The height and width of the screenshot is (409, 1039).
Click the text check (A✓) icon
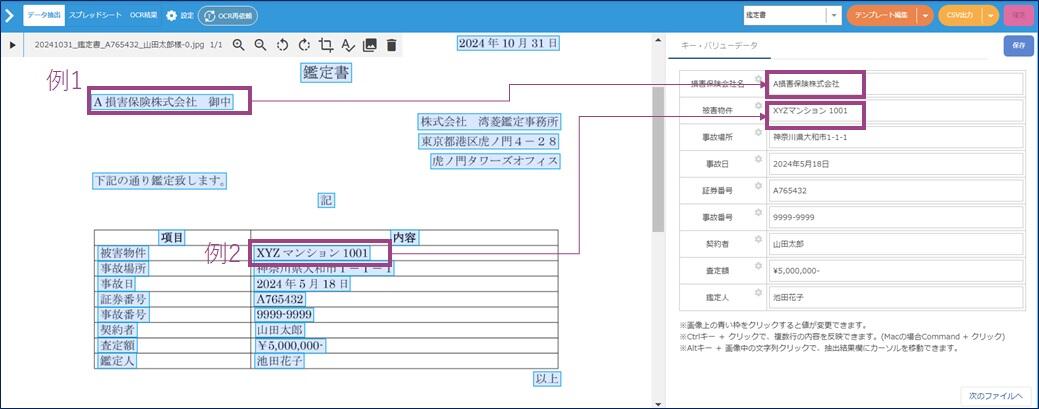click(348, 45)
